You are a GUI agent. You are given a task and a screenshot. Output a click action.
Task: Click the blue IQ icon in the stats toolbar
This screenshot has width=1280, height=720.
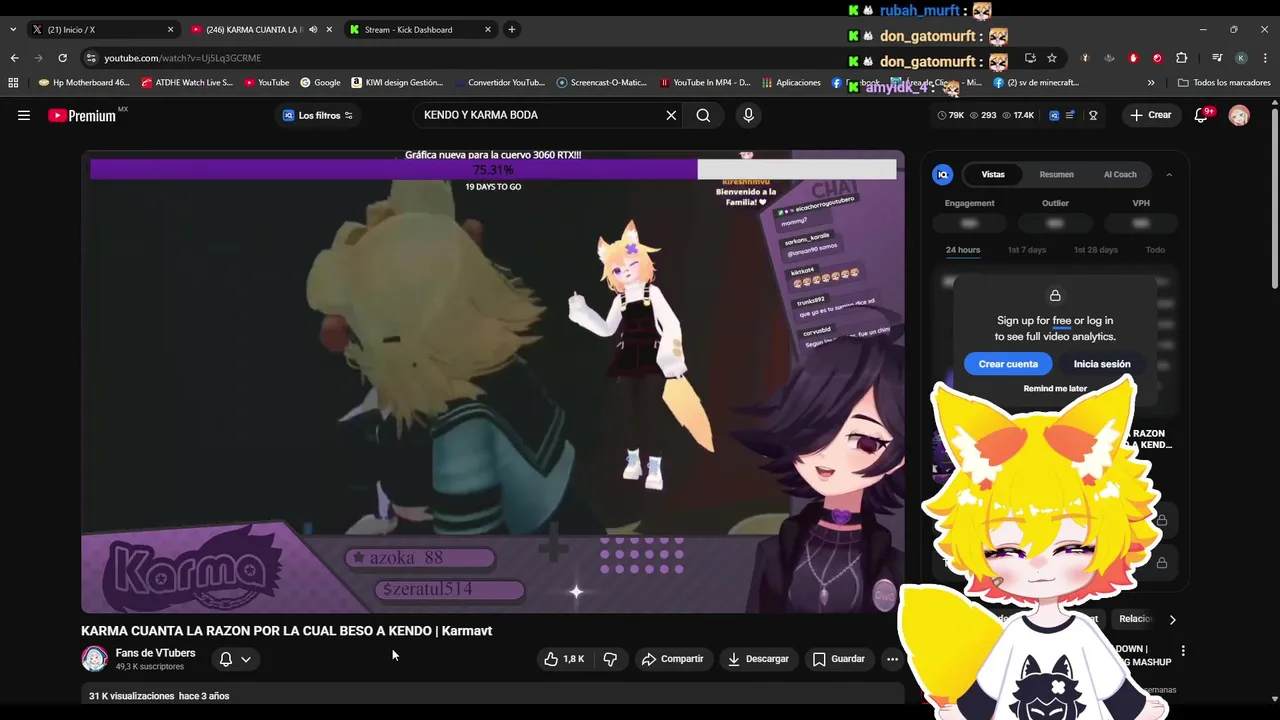tap(1054, 115)
